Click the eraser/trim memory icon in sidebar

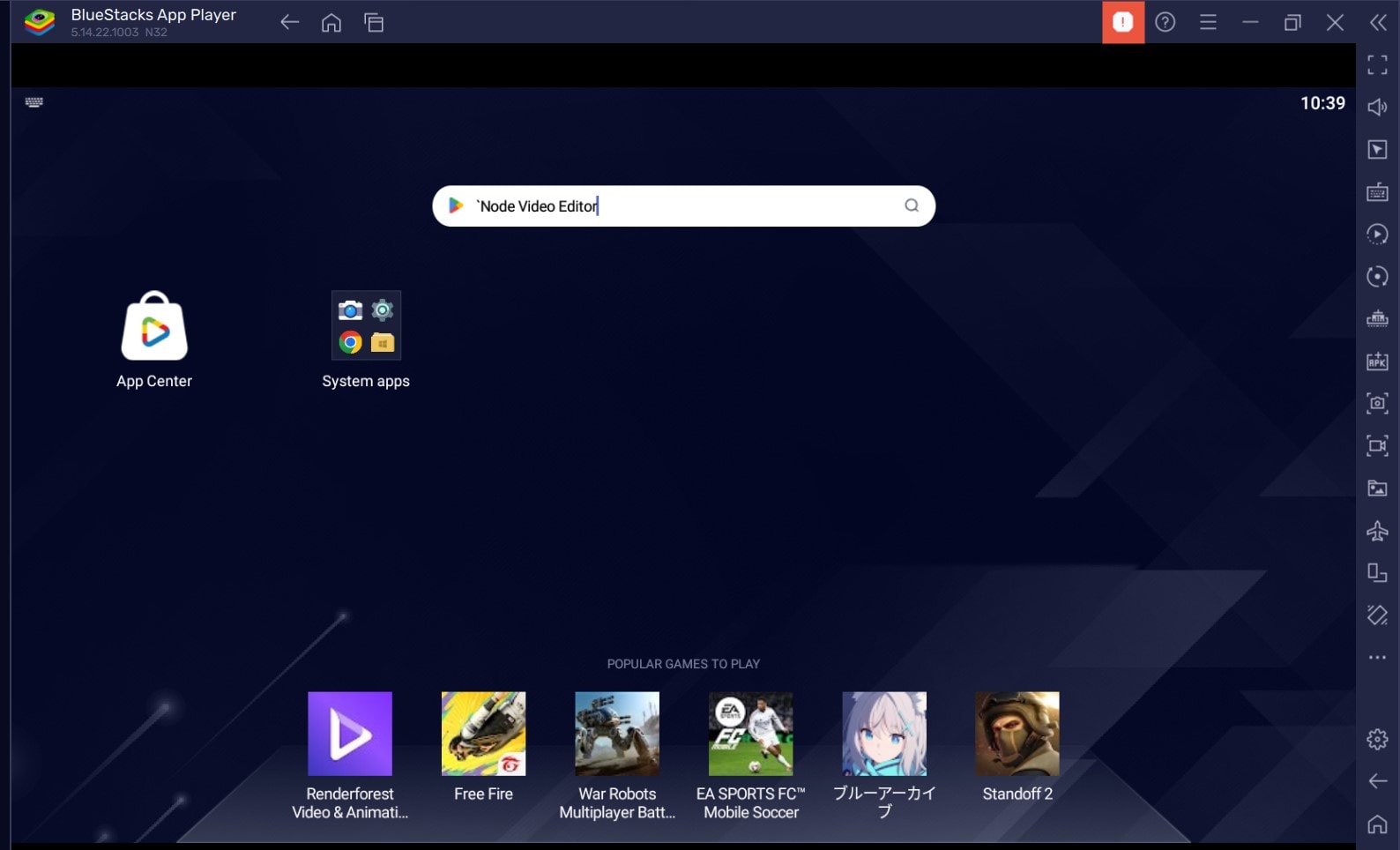tap(1377, 615)
